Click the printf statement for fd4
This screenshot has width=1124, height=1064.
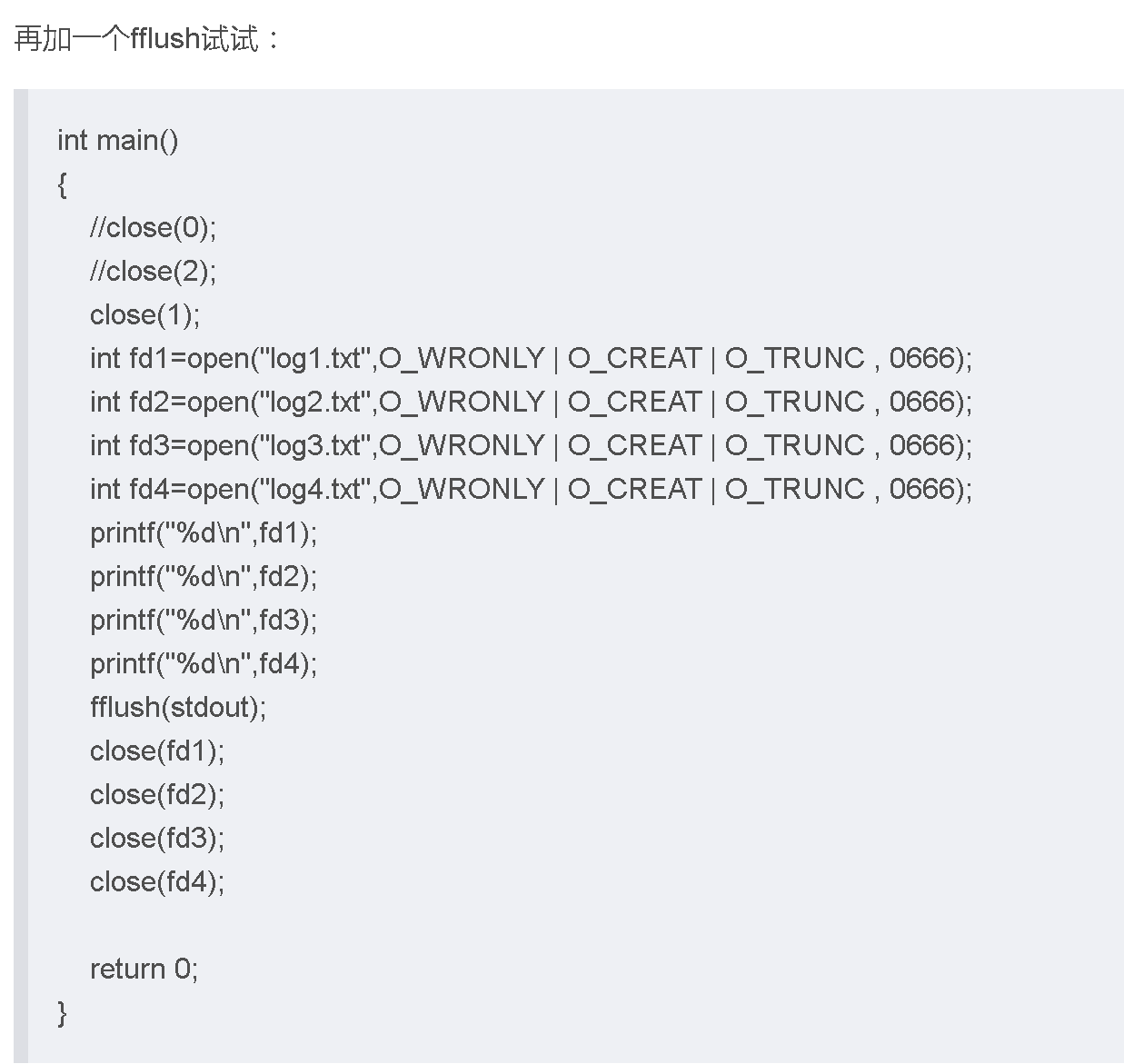click(204, 663)
